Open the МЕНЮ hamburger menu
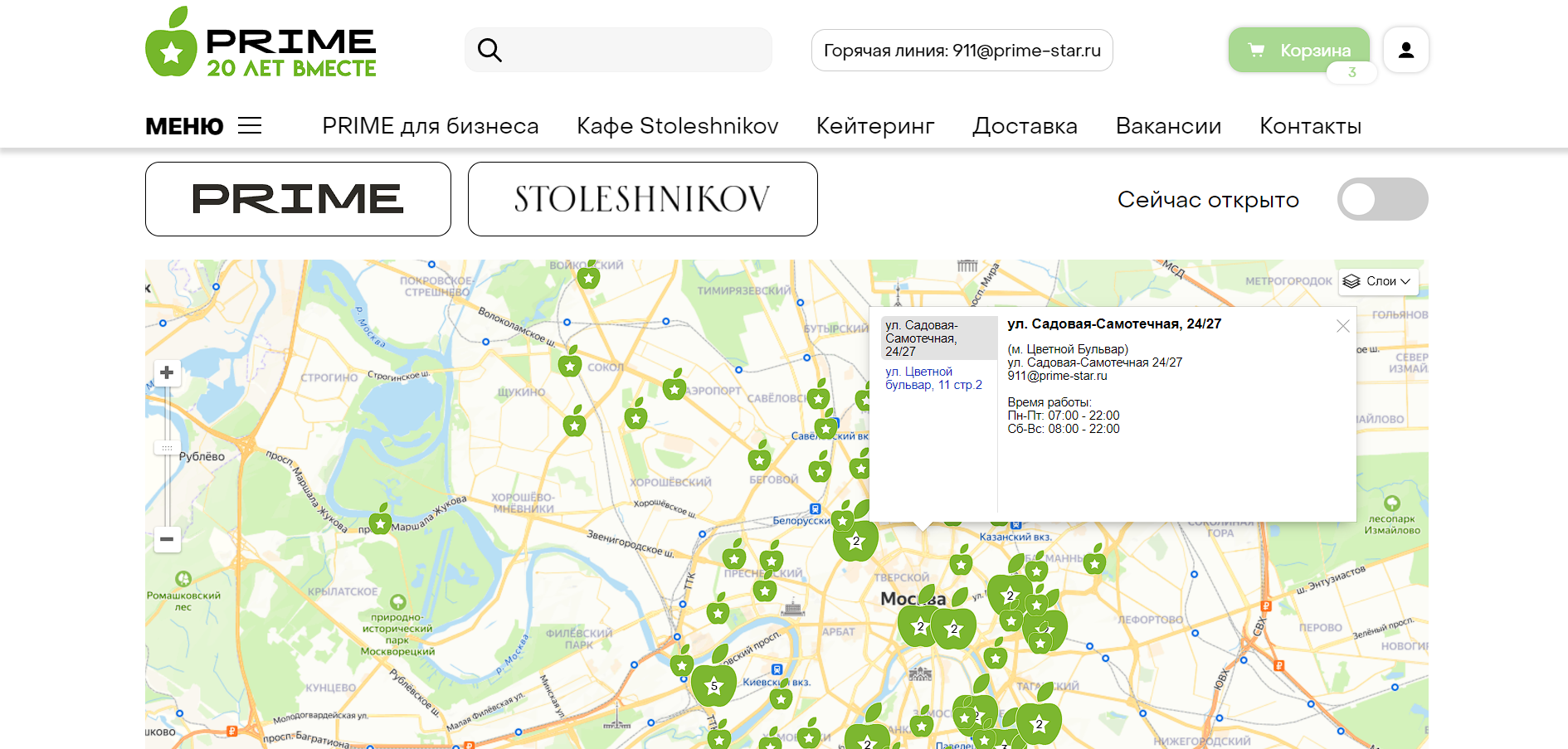This screenshot has height=749, width=1568. 204,126
